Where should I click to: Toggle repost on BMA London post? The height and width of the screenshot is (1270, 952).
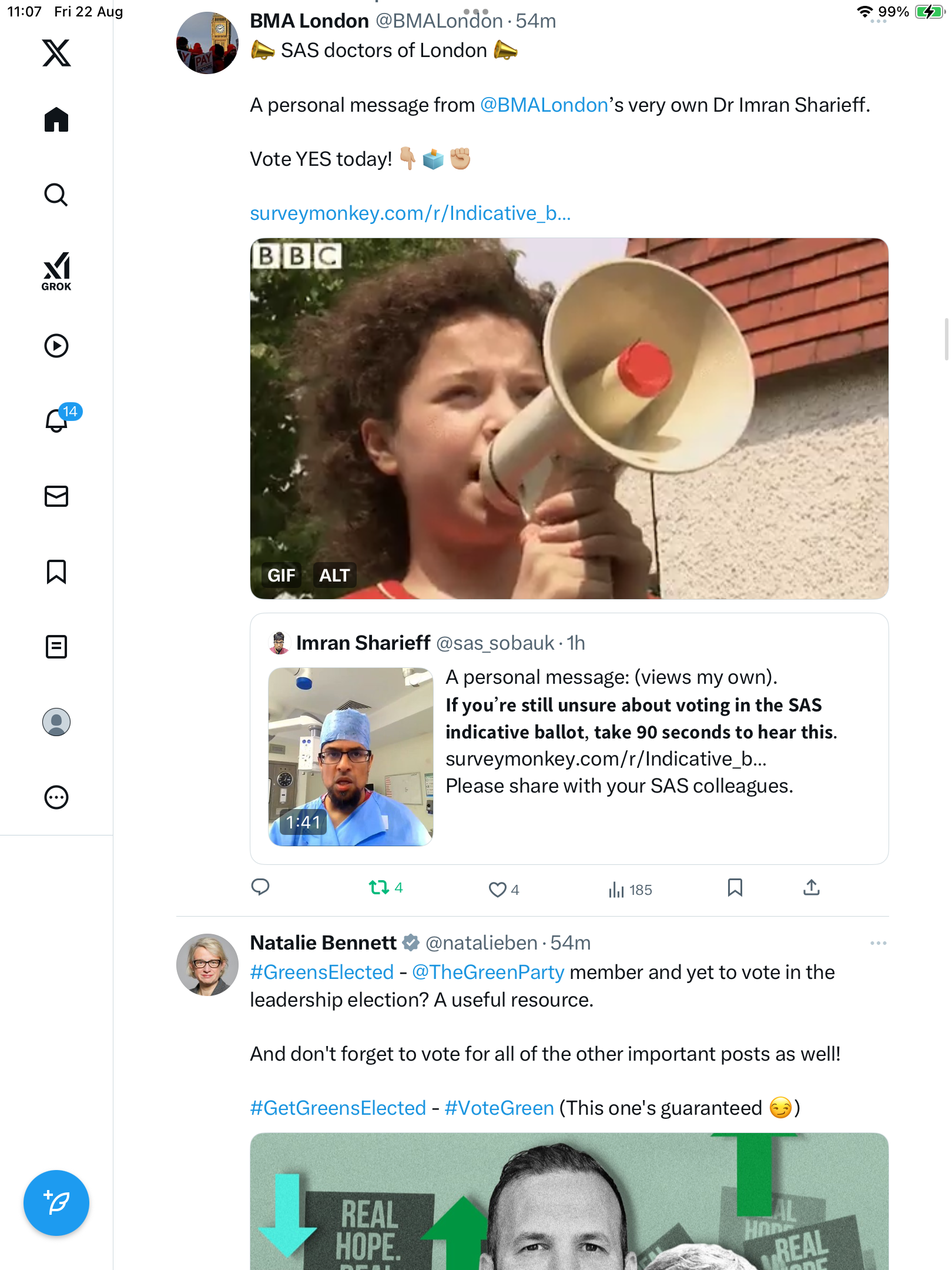379,887
